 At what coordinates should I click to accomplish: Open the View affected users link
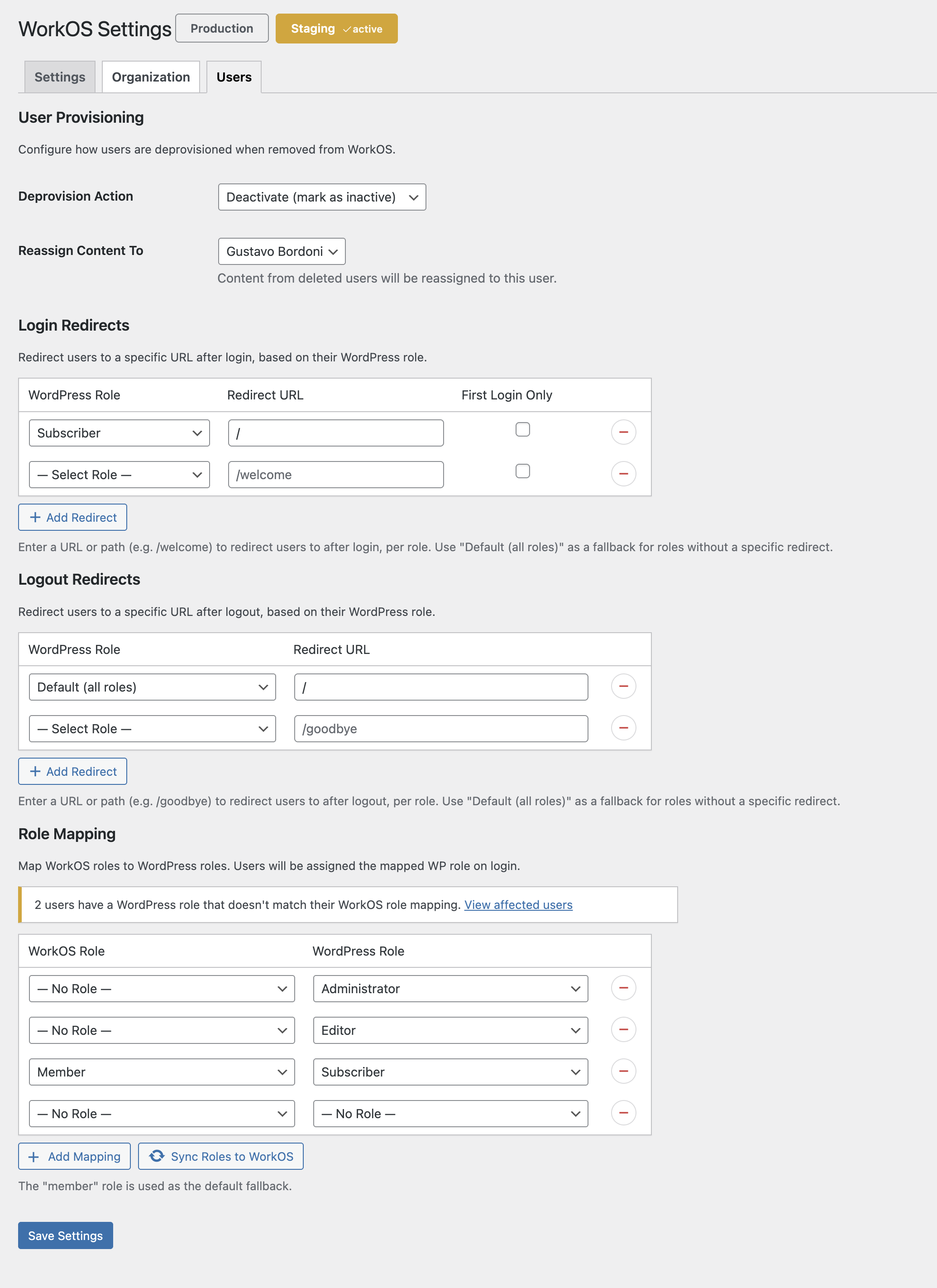pyautogui.click(x=518, y=905)
